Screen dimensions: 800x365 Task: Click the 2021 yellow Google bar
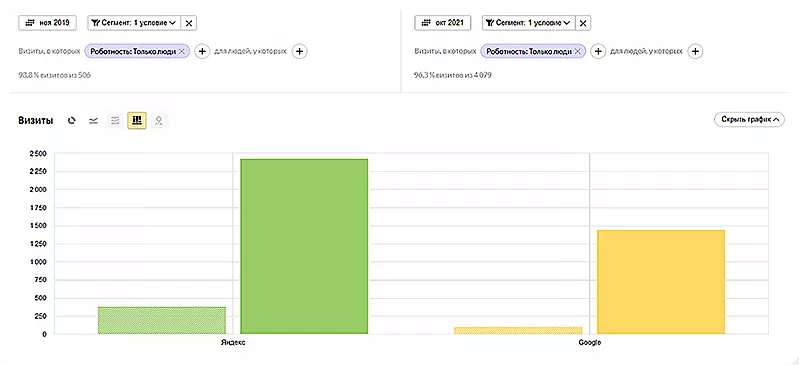(661, 282)
